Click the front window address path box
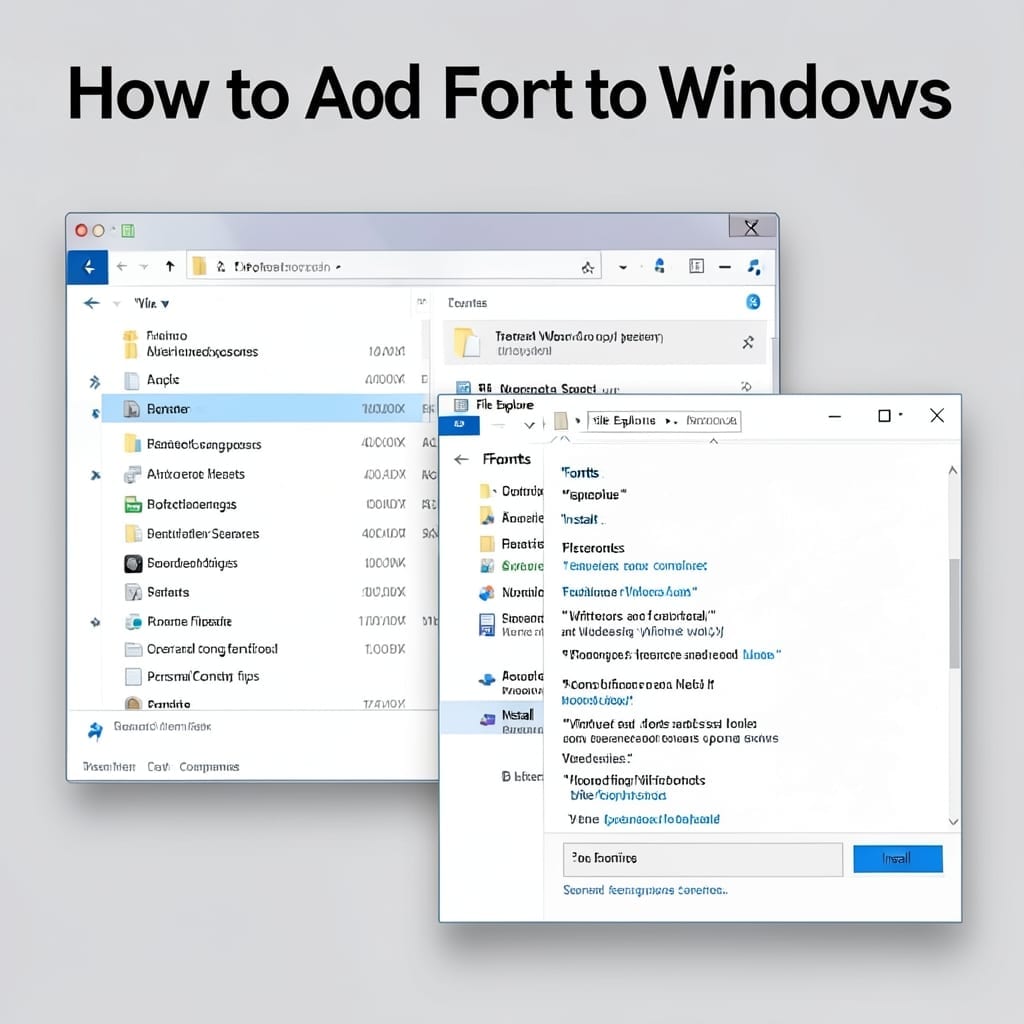 [664, 421]
